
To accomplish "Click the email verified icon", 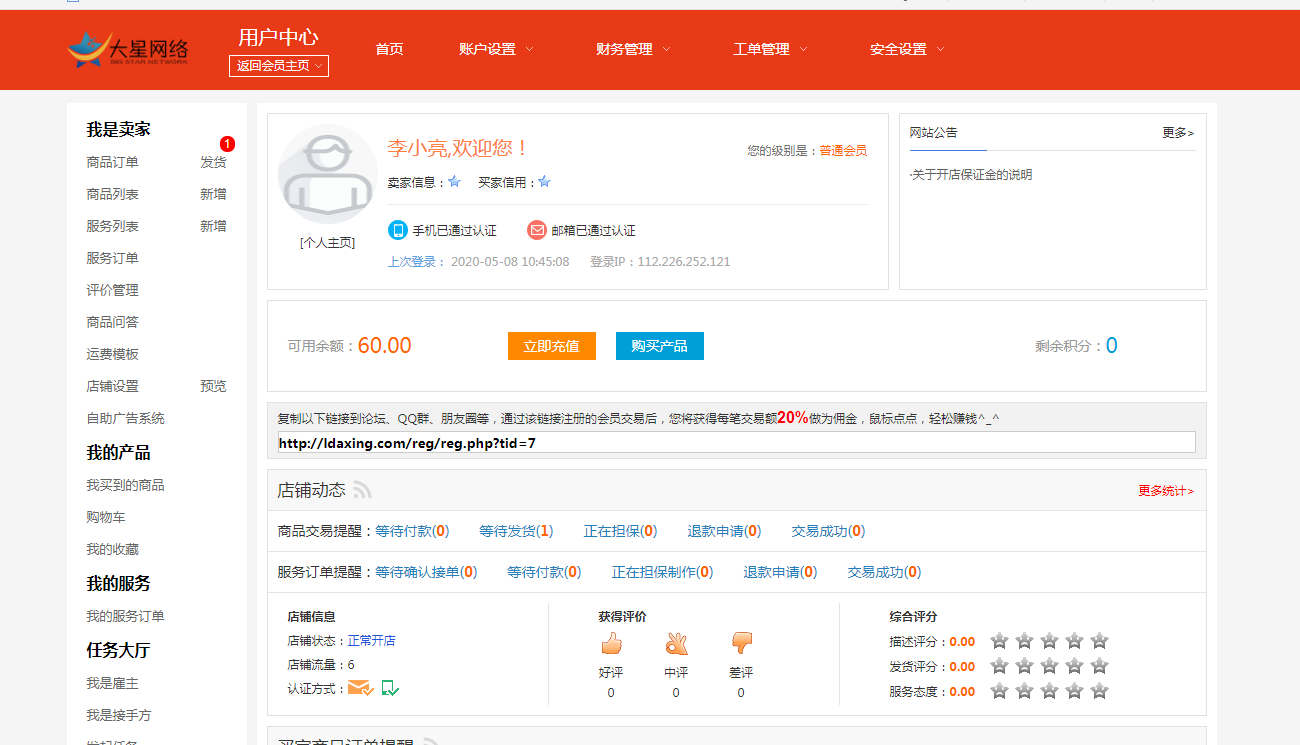I will [x=537, y=230].
